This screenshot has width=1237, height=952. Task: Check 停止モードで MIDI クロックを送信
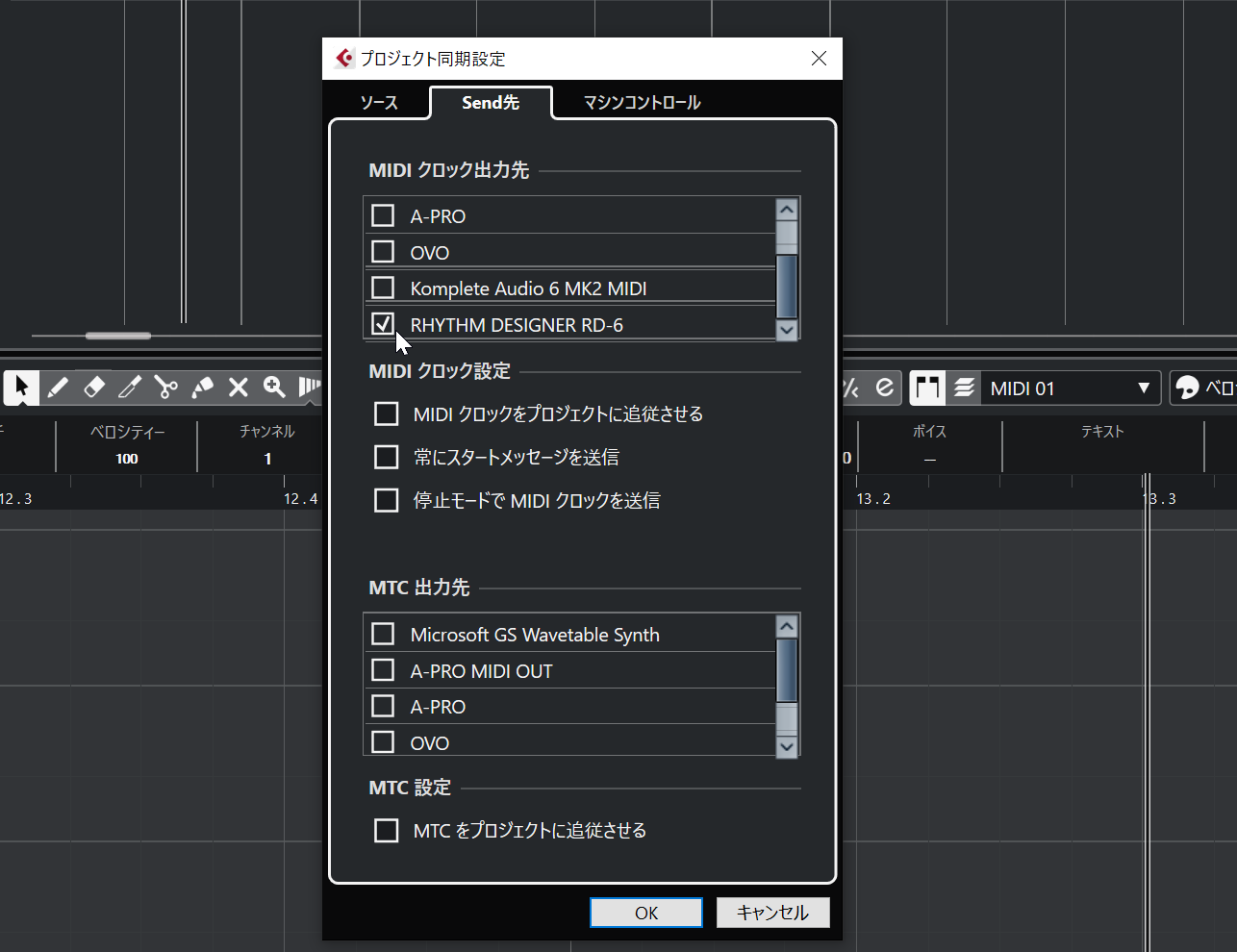pos(386,500)
